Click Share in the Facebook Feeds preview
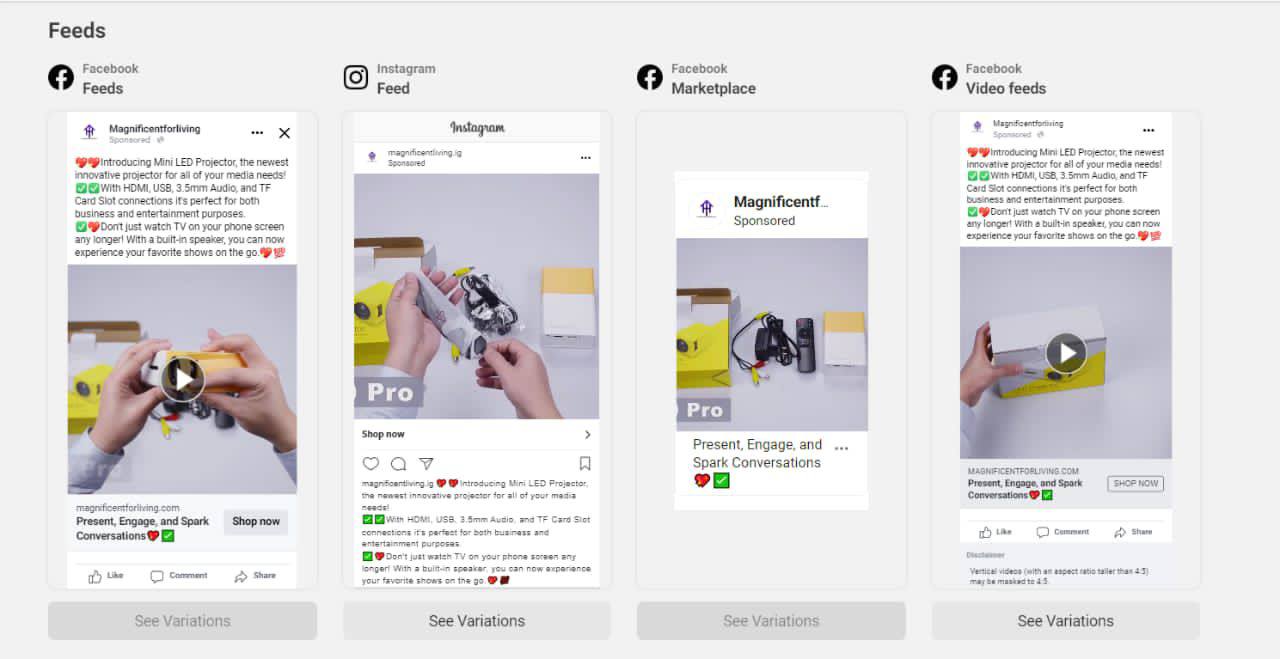1280x659 pixels. pos(255,576)
